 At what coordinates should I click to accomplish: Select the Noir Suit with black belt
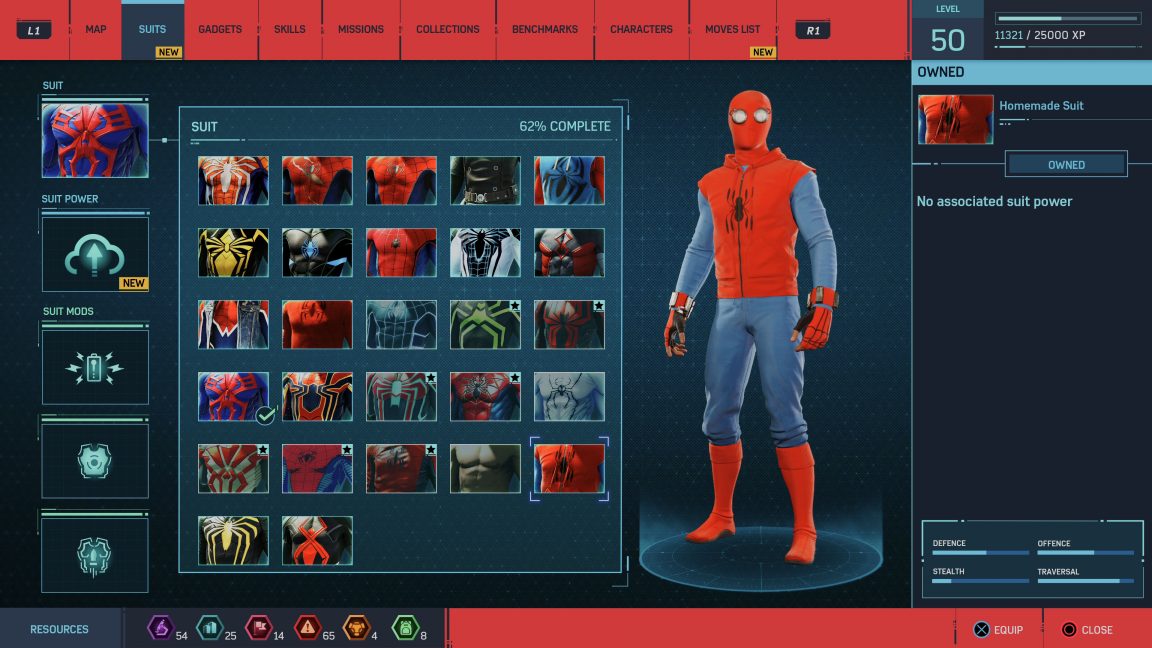485,180
